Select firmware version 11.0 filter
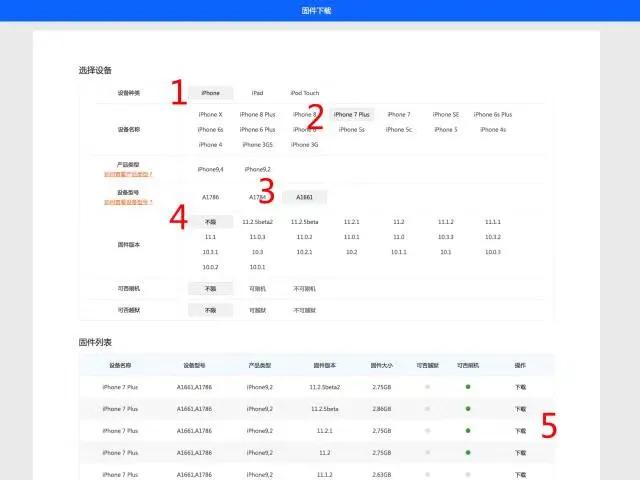 [x=399, y=237]
